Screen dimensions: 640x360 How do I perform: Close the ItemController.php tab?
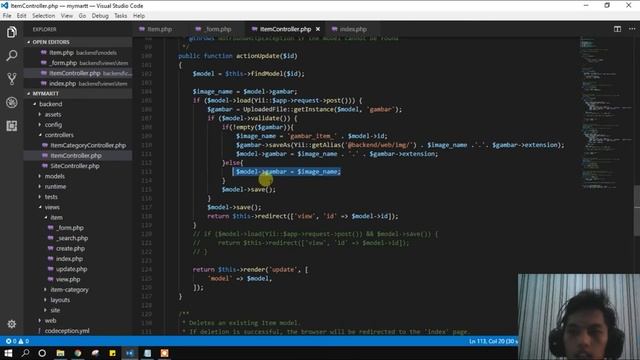(318, 29)
